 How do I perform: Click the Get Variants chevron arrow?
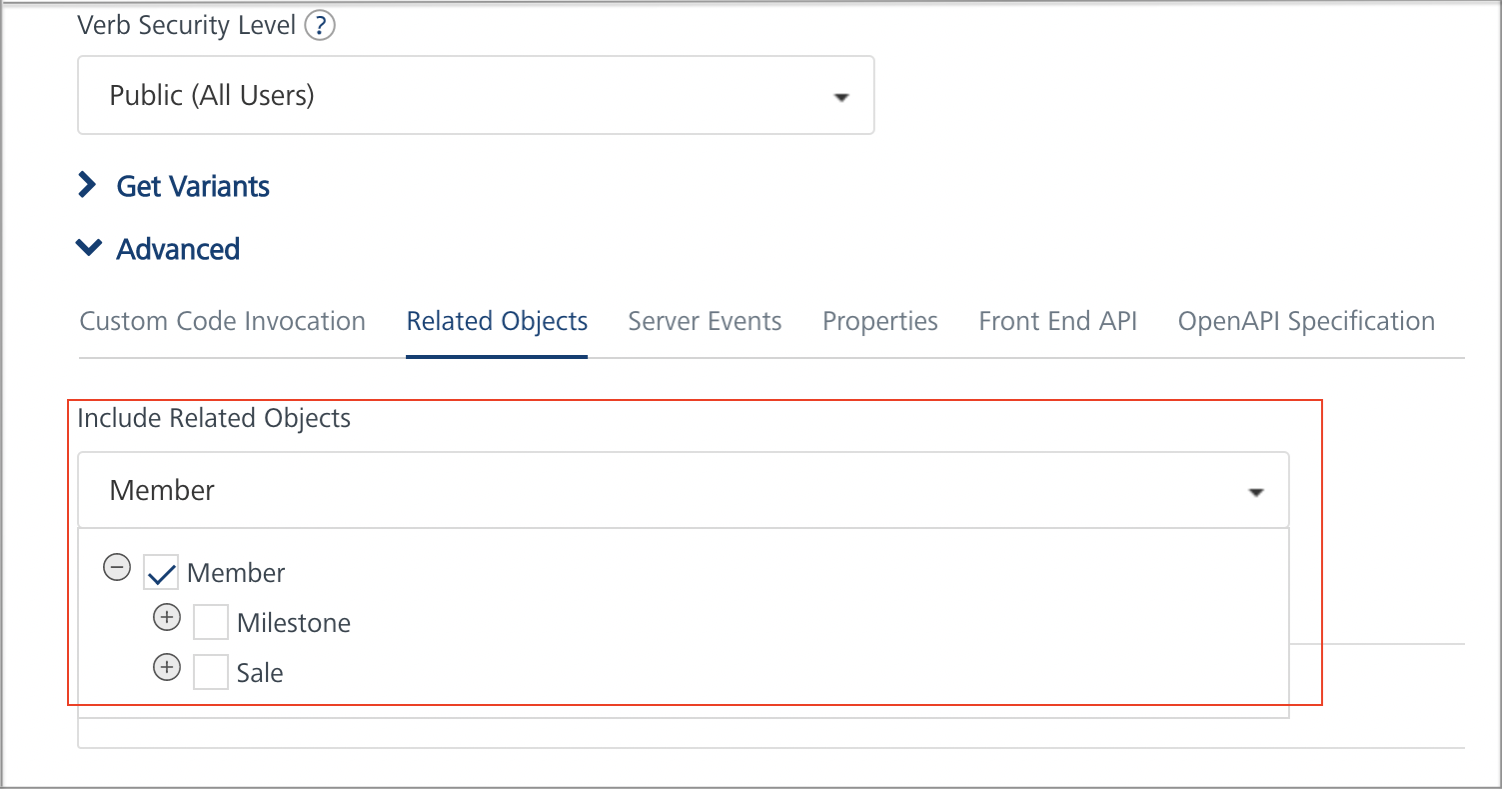point(88,185)
